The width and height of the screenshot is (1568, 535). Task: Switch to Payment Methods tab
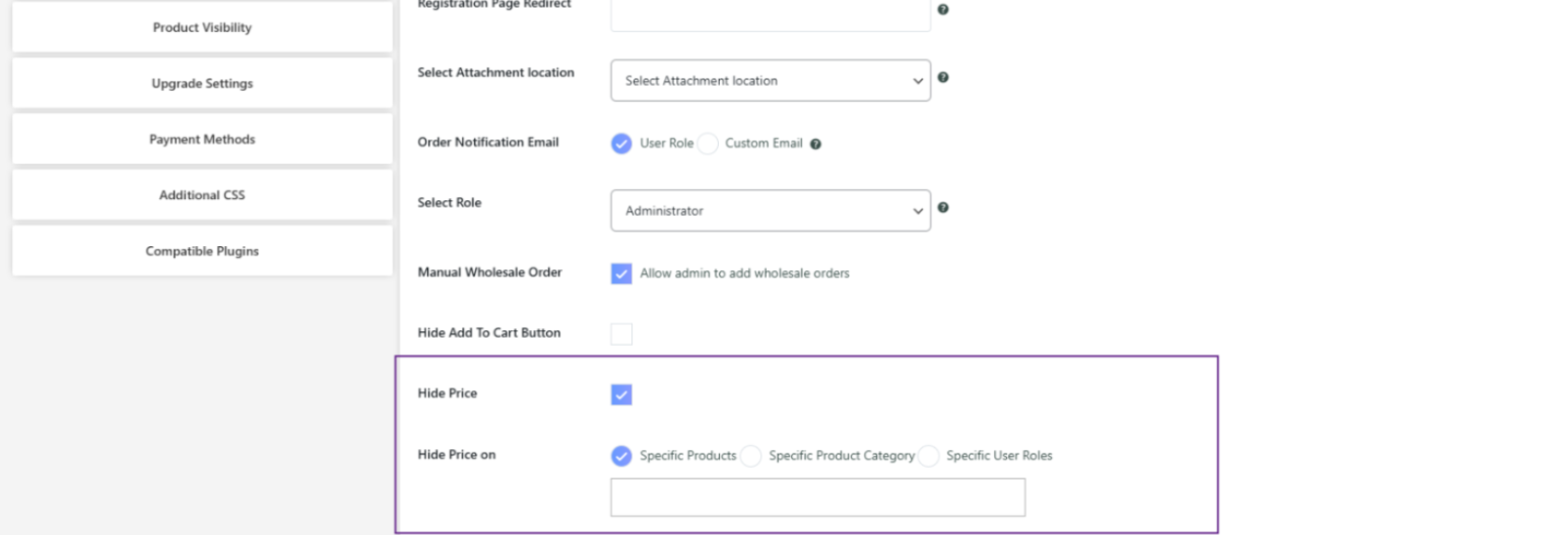202,139
